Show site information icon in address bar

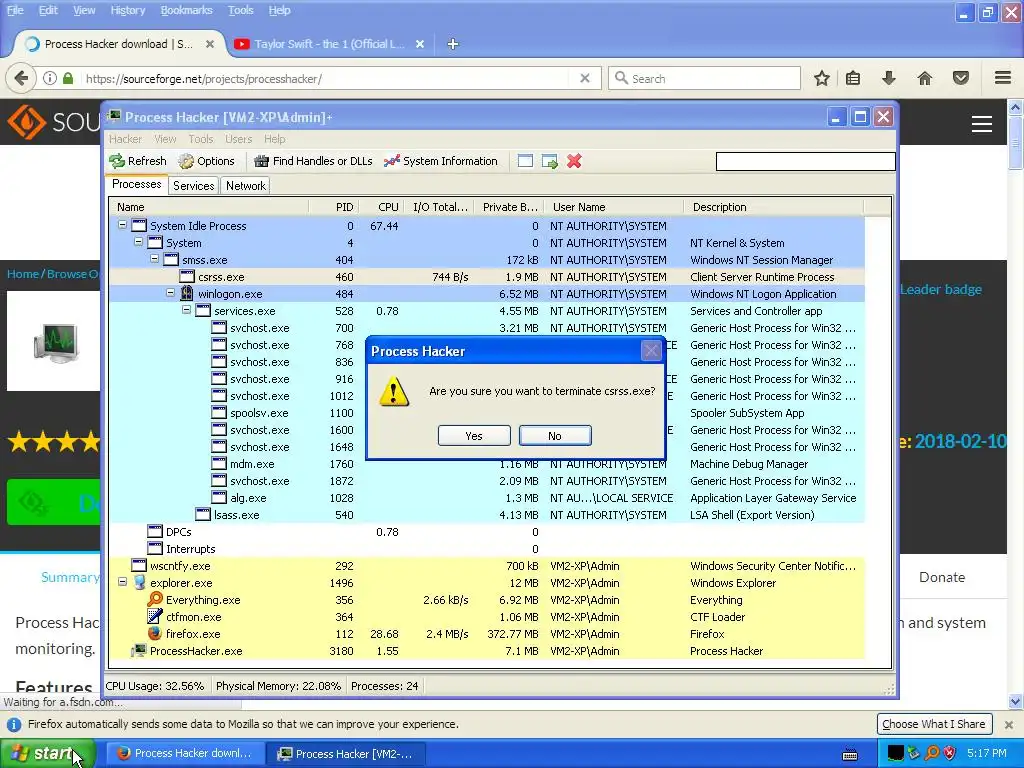point(50,78)
